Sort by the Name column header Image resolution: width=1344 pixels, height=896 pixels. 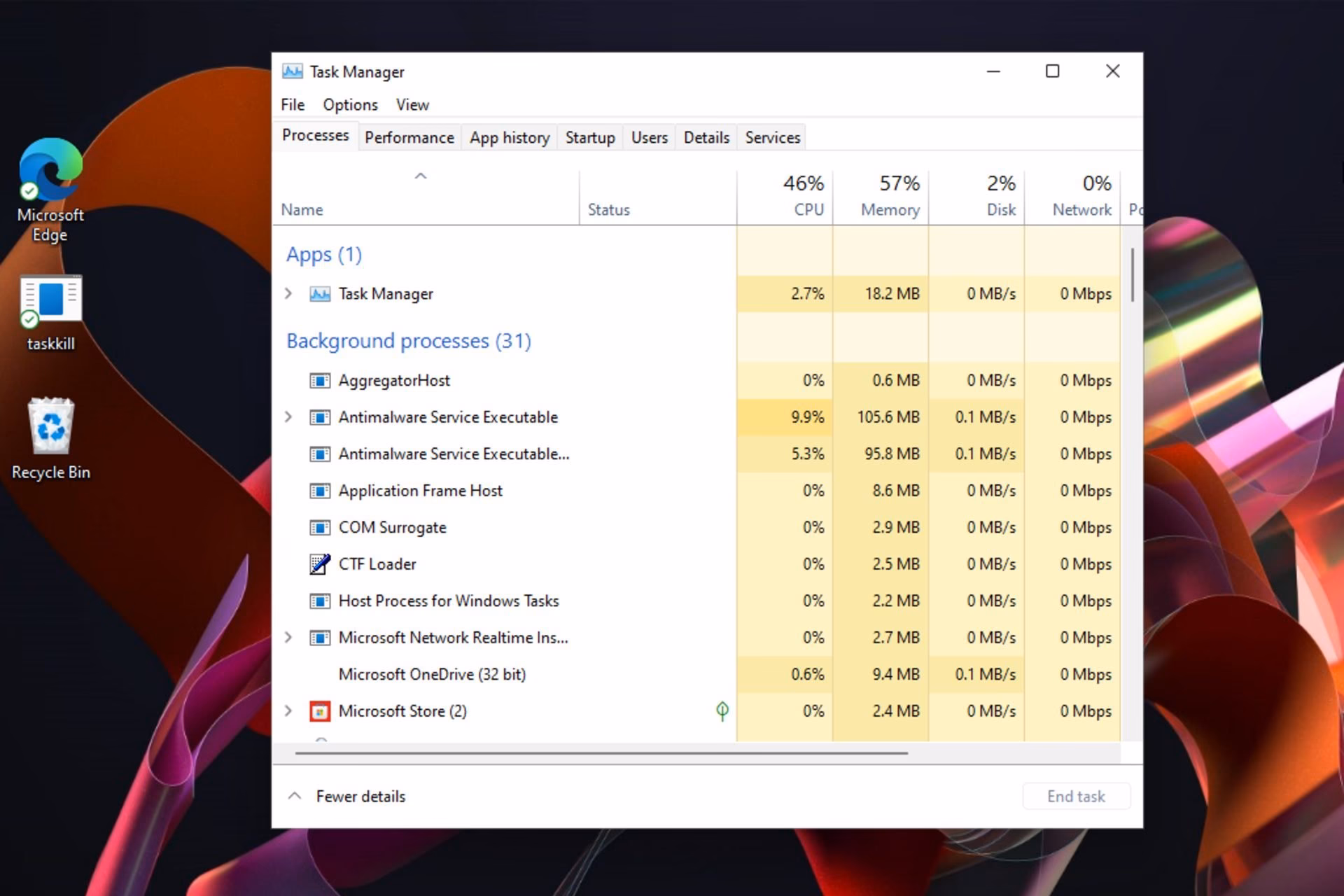pyautogui.click(x=426, y=197)
